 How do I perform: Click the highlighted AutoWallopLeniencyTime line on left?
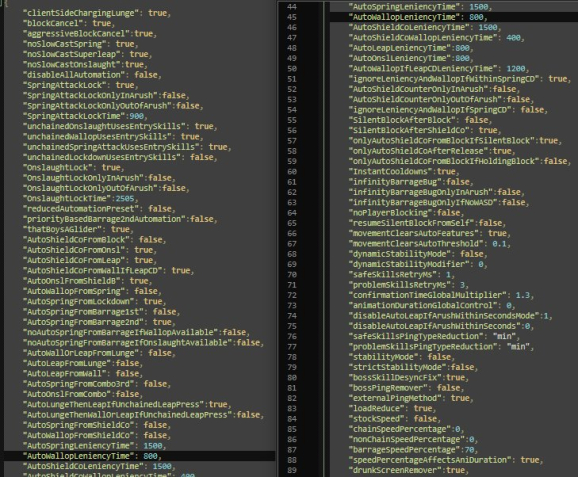(x=139, y=456)
